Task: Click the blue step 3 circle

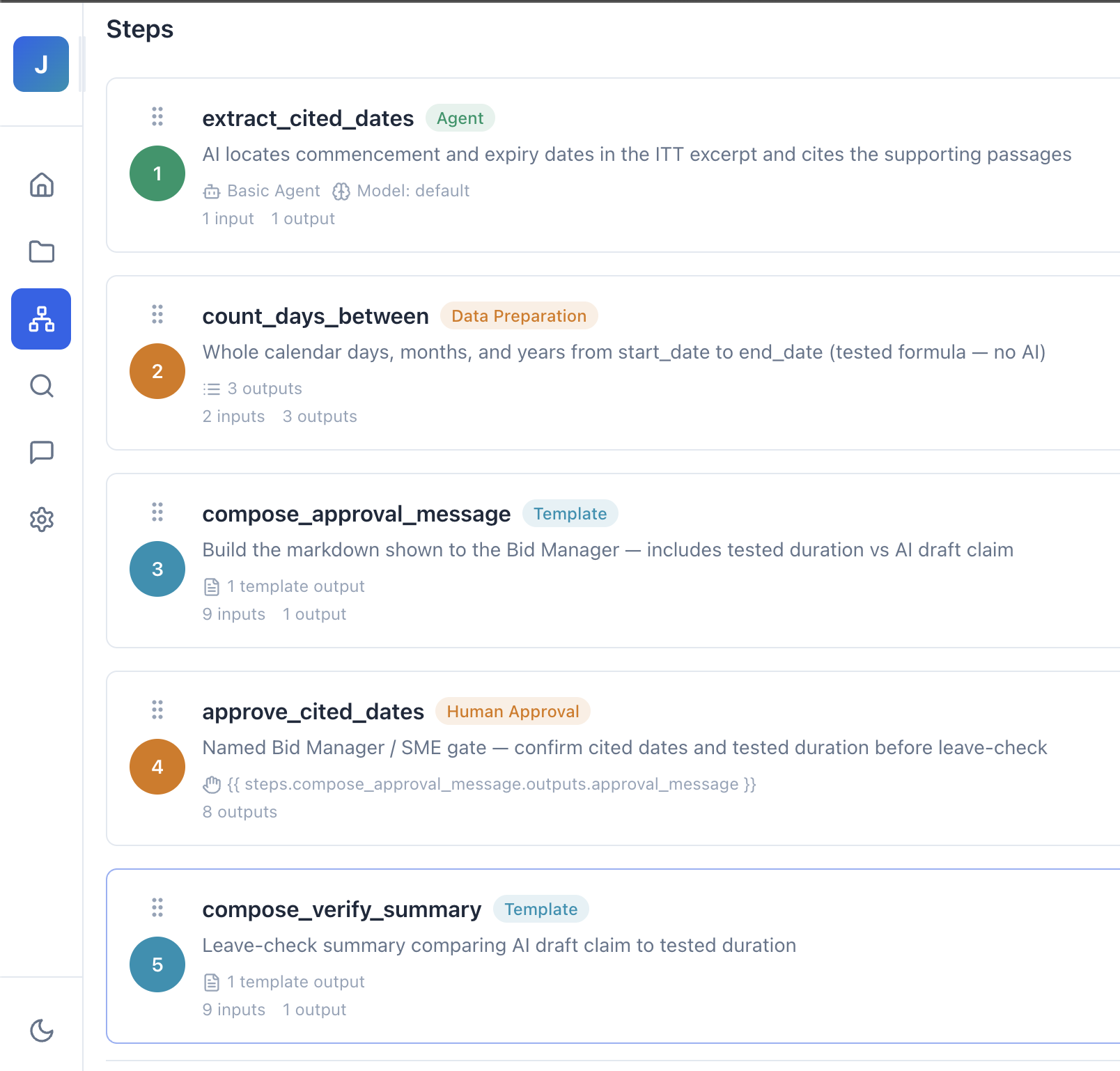Action: pos(157,569)
